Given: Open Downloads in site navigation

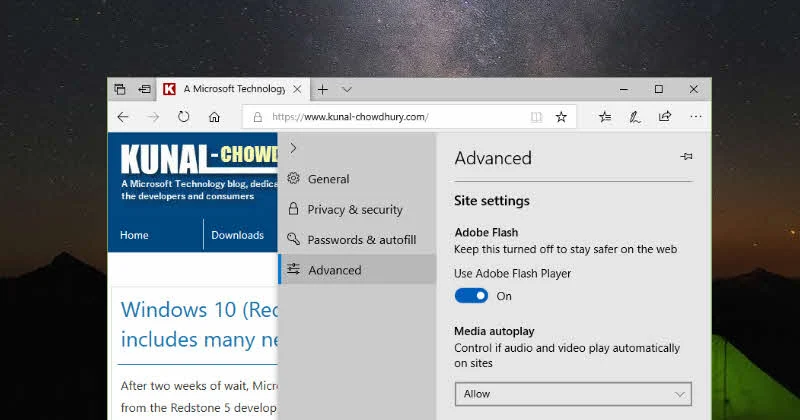Looking at the screenshot, I should coord(237,235).
